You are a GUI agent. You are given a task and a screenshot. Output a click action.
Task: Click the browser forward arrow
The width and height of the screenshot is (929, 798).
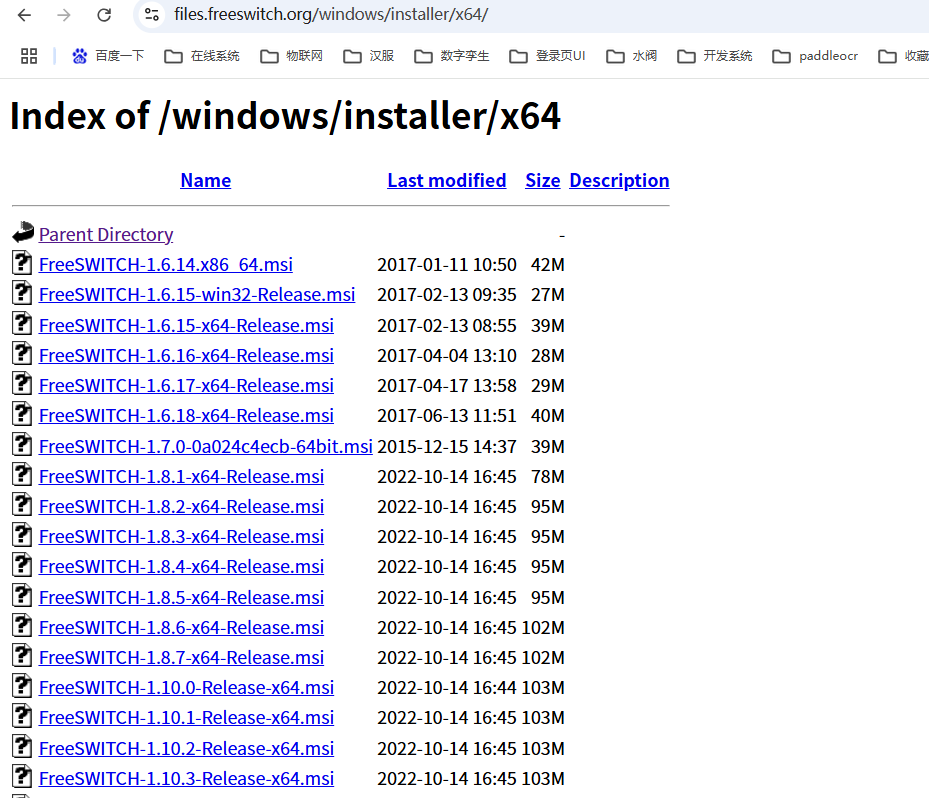point(64,15)
